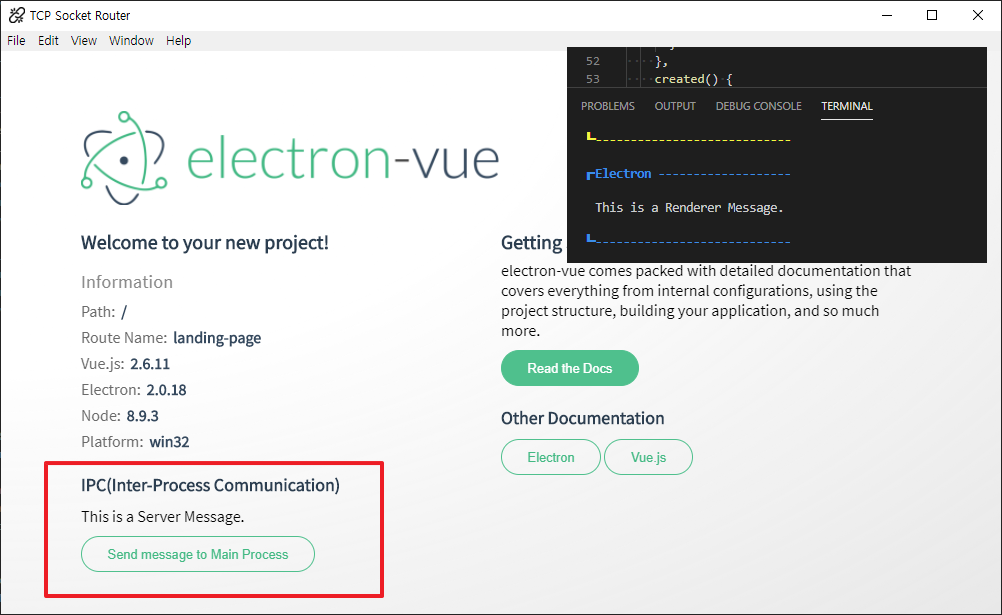Click 'Other Documentation' heading
Screen dimensions: 1002x615
pos(582,418)
